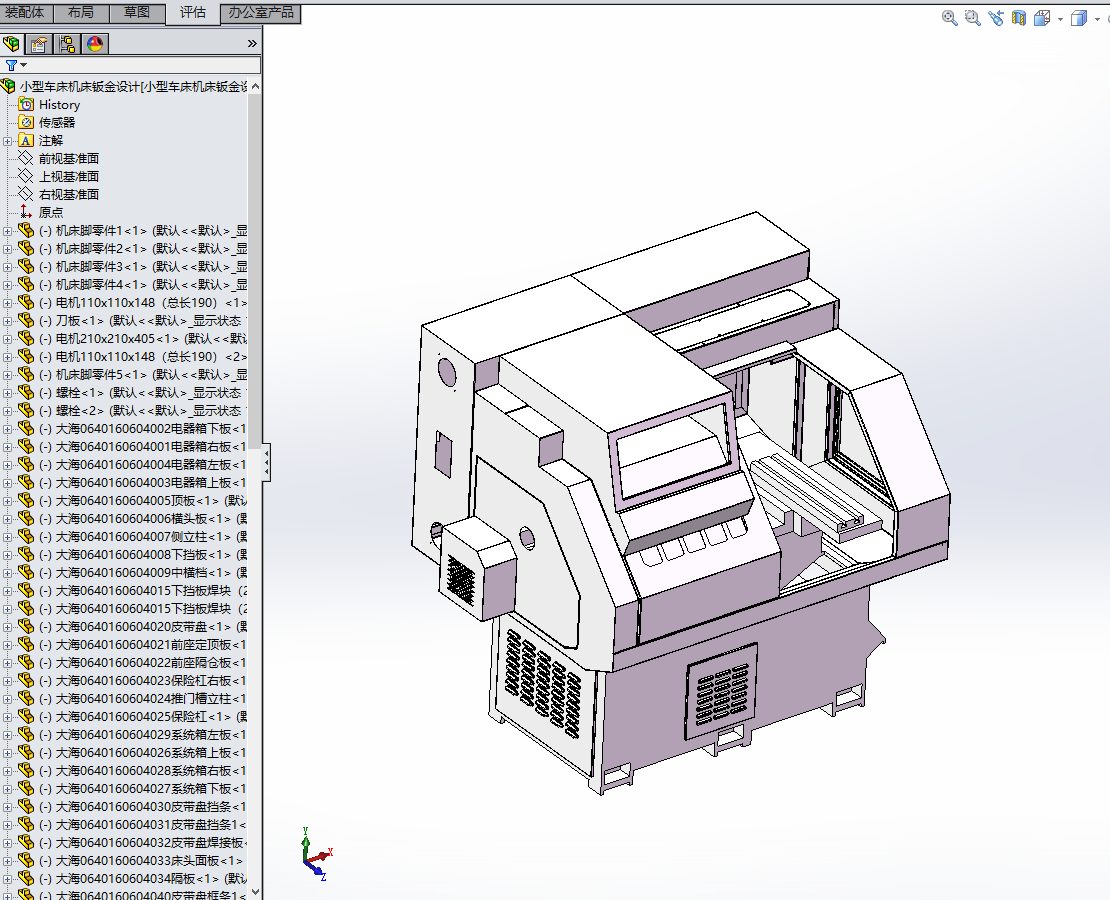This screenshot has height=900, width=1110.
Task: Select the 传感器 sensors icon
Action: point(26,123)
